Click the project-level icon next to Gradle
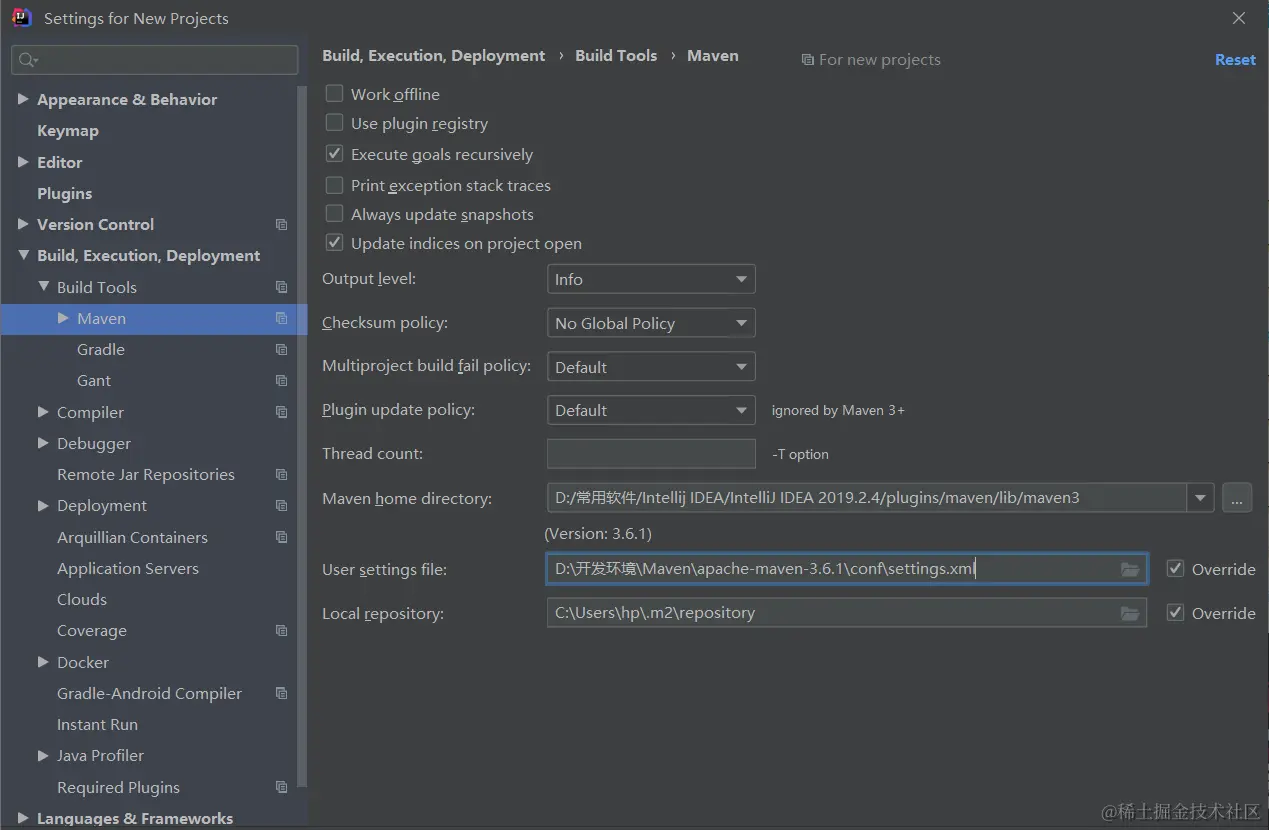This screenshot has width=1269, height=830. click(281, 350)
